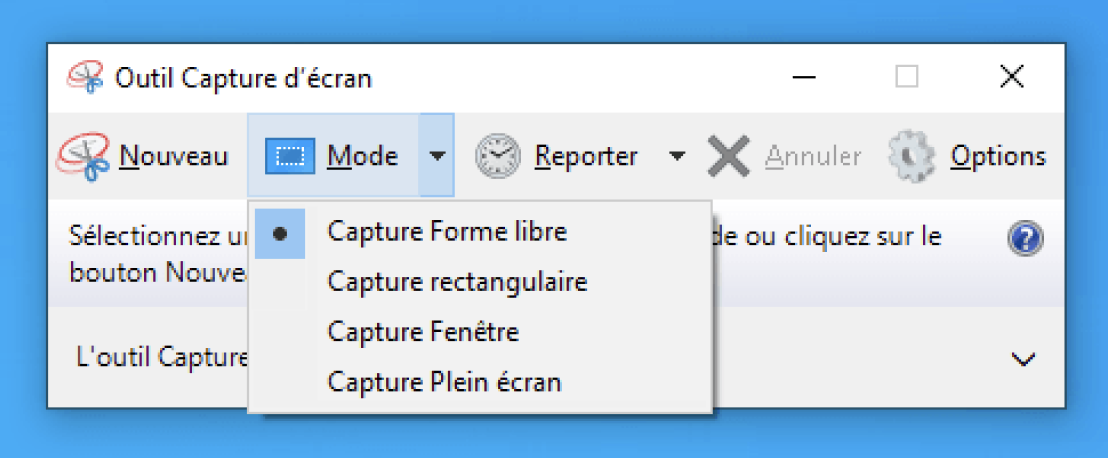Image resolution: width=1108 pixels, height=458 pixels.
Task: Click the rectangular Mode icon
Action: (290, 155)
